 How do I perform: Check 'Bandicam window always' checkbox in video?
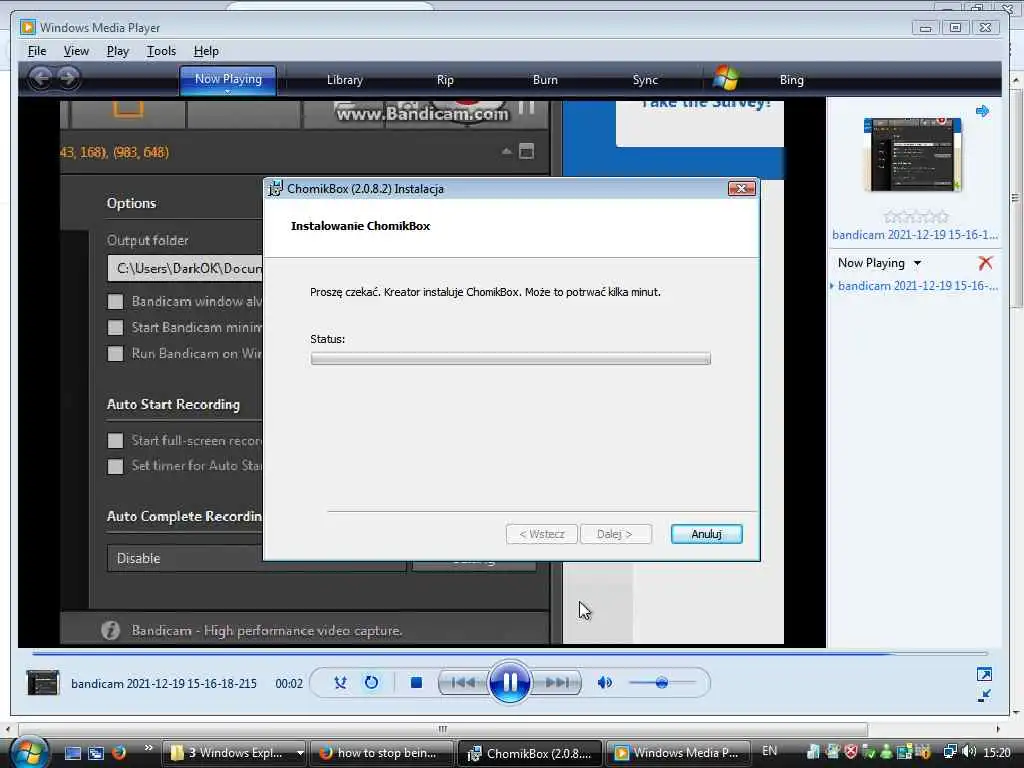click(x=115, y=302)
